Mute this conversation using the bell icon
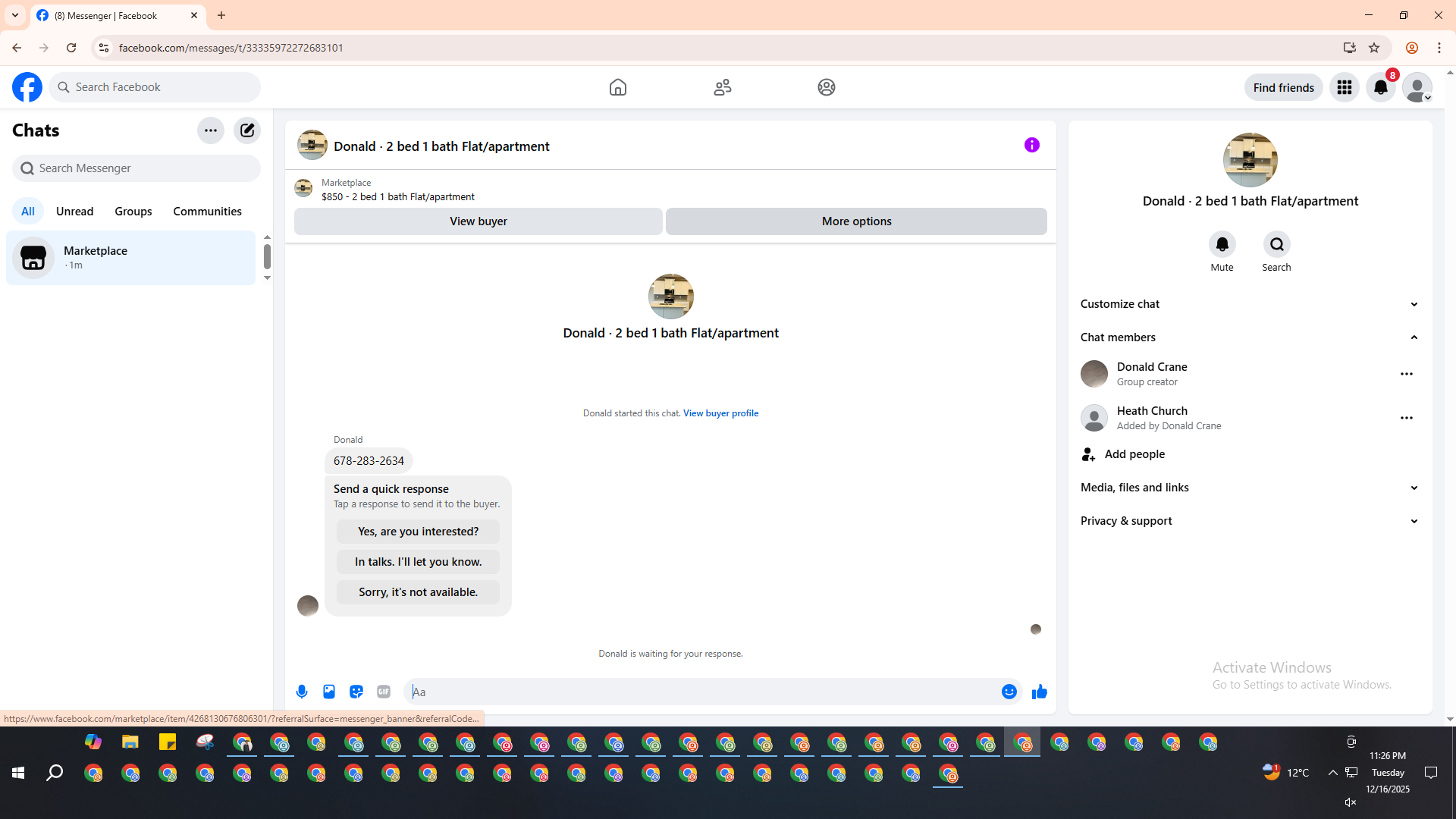 tap(1222, 244)
